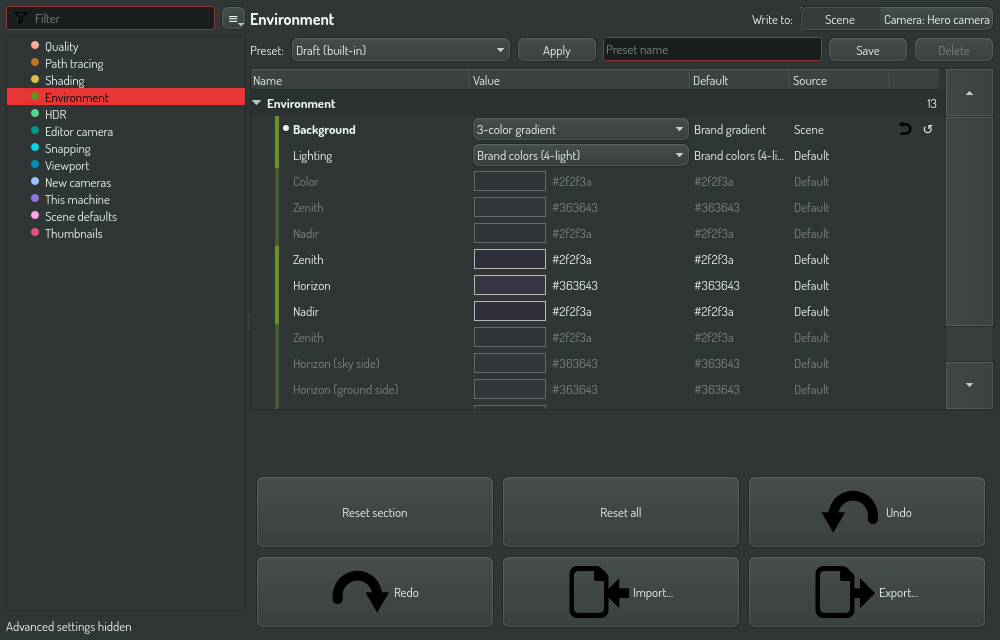Select Thumbnails in the settings list
Image resolution: width=1000 pixels, height=640 pixels.
[x=126, y=233]
